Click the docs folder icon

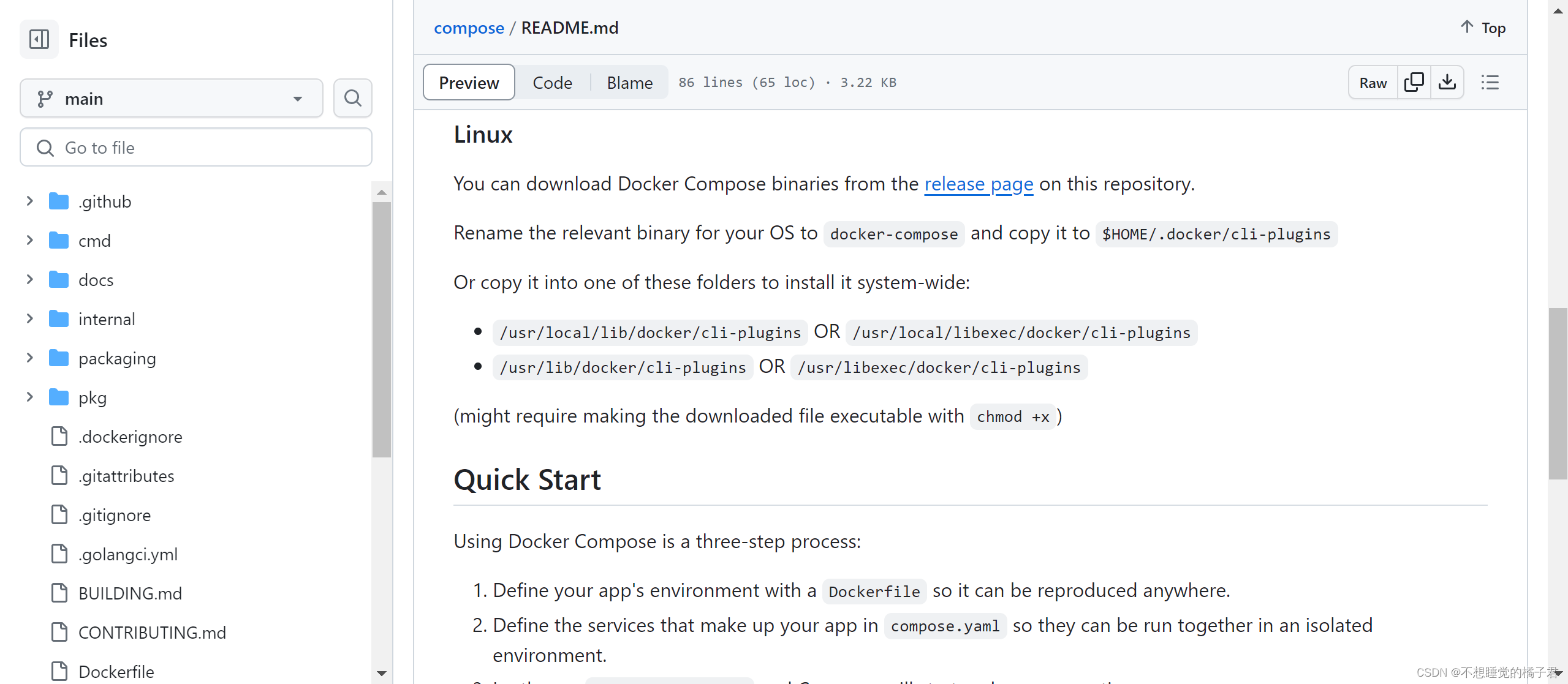click(59, 279)
